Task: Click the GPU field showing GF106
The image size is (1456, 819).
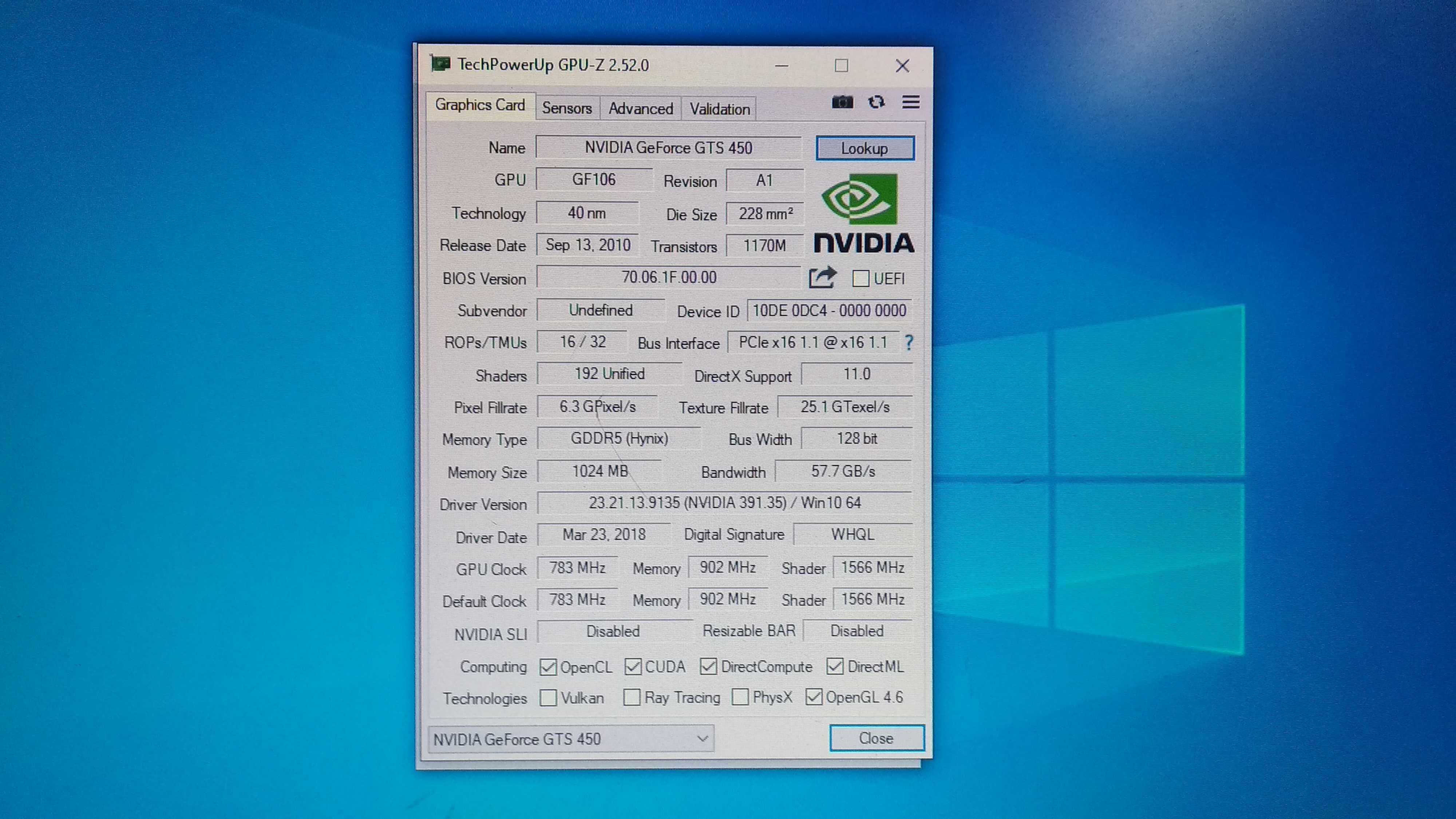Action: pyautogui.click(x=594, y=180)
